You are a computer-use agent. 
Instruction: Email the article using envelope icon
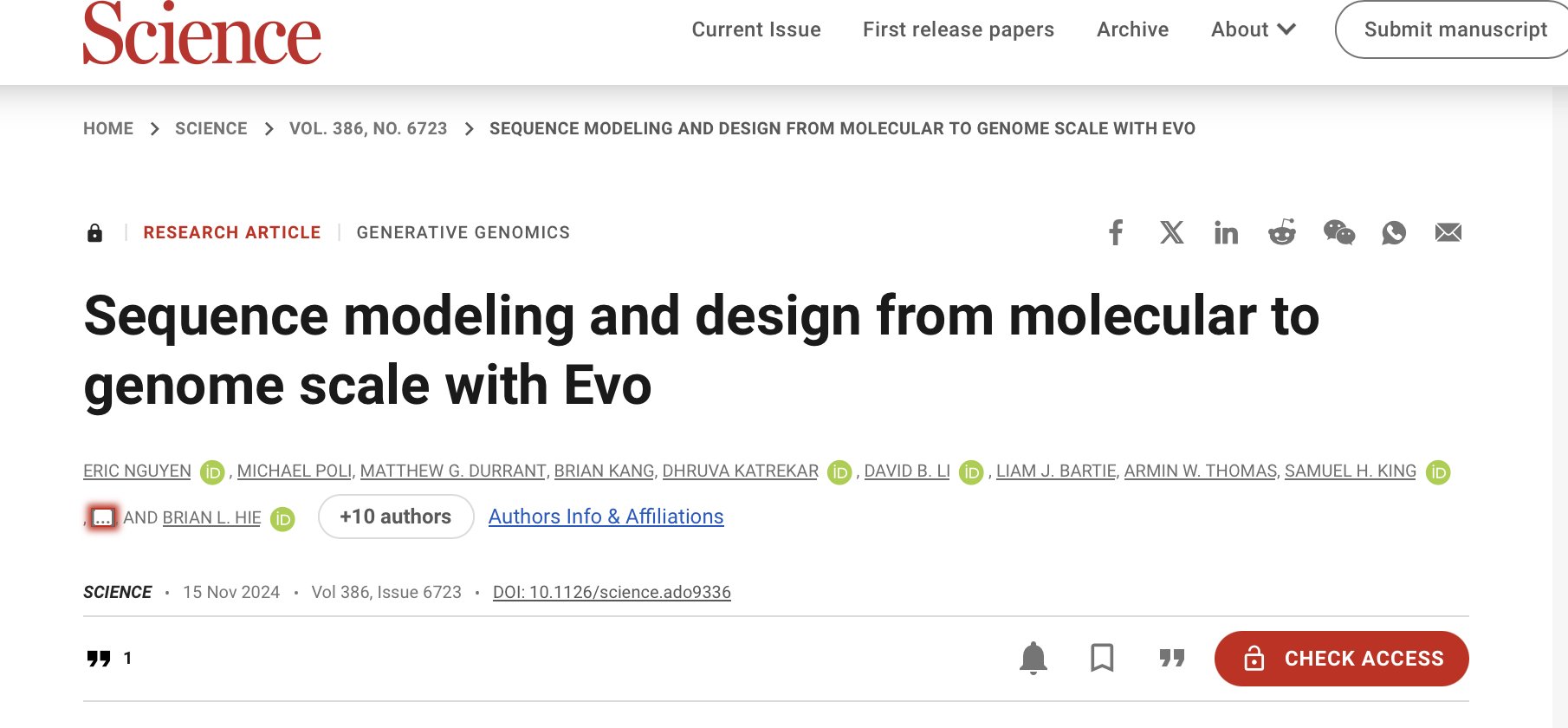[1448, 232]
